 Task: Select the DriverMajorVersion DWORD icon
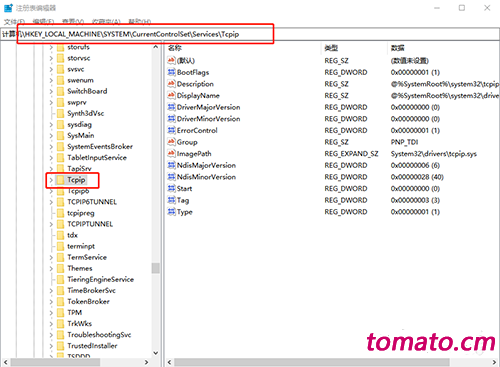pos(171,107)
